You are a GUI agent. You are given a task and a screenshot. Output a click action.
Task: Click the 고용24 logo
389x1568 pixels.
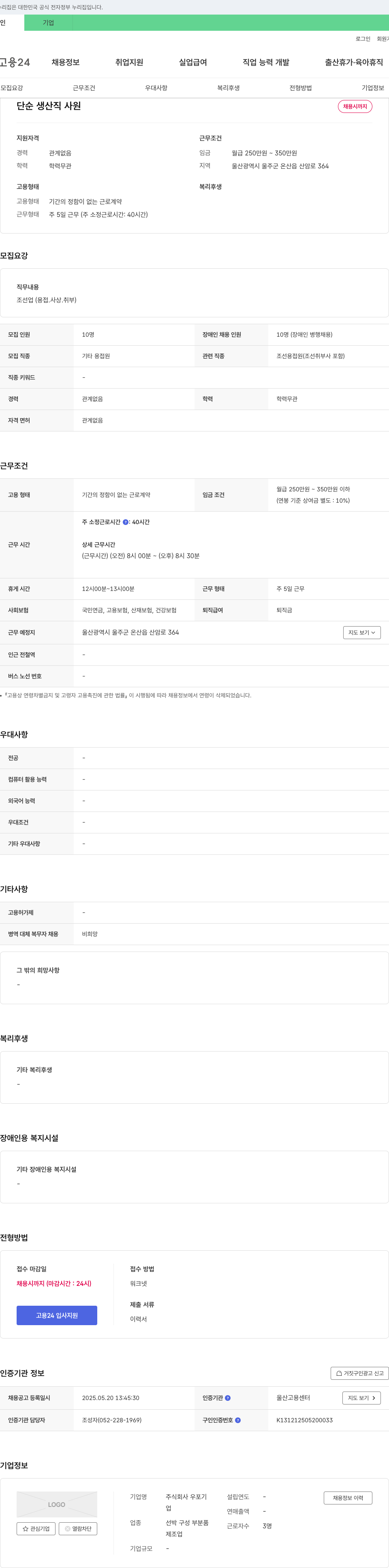(x=15, y=62)
